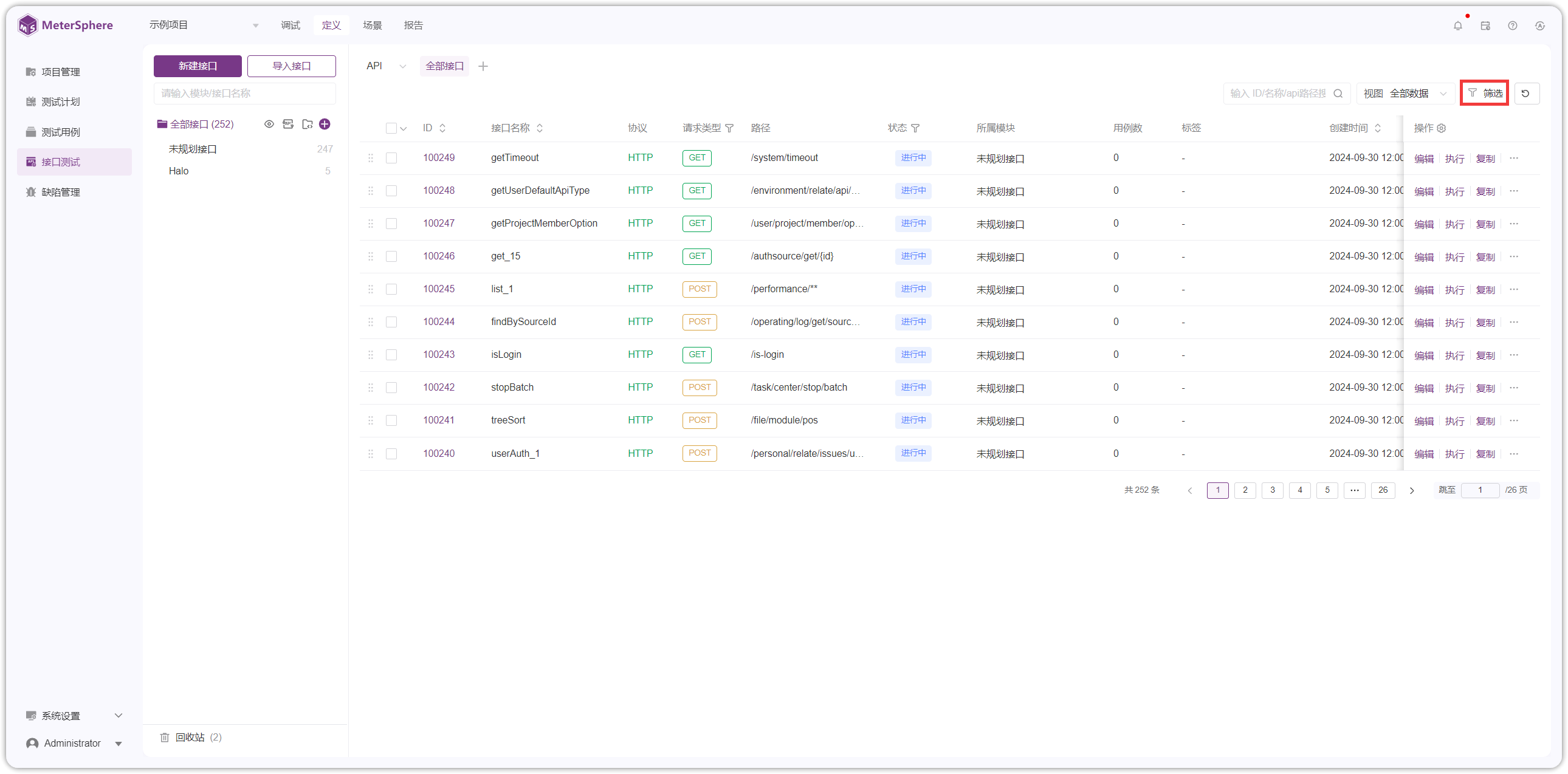Click the folder icon button beside 全部接口
Screen dimensions: 1568x774
308,124
